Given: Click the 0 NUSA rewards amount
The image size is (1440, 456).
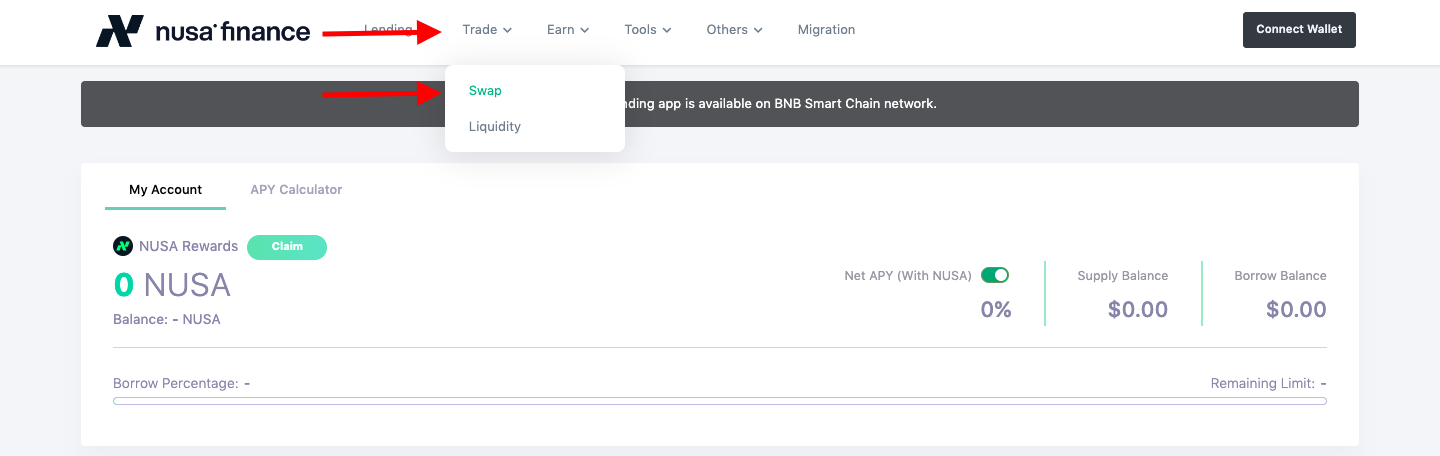Looking at the screenshot, I should pos(172,286).
